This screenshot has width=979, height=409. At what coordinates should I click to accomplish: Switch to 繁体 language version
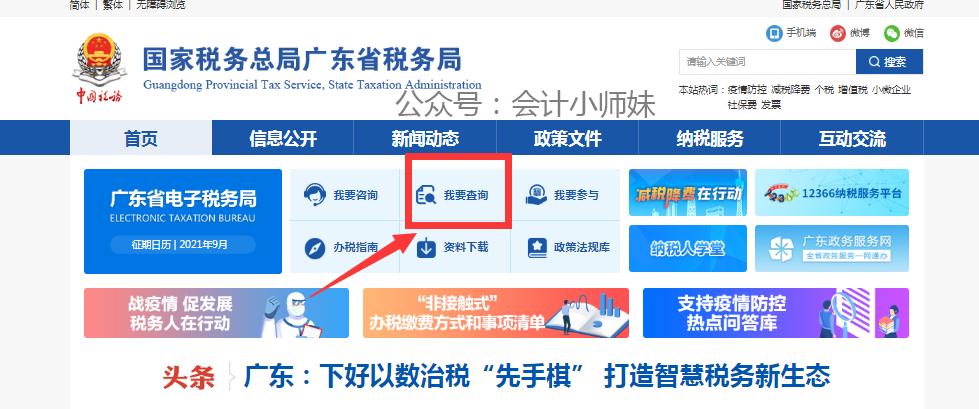pos(113,5)
